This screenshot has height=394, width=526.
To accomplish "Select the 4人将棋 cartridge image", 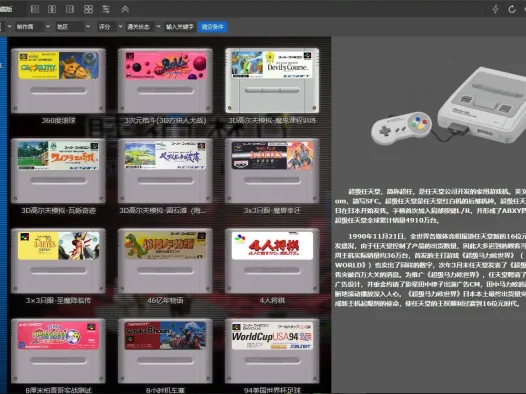I will [x=272, y=261].
